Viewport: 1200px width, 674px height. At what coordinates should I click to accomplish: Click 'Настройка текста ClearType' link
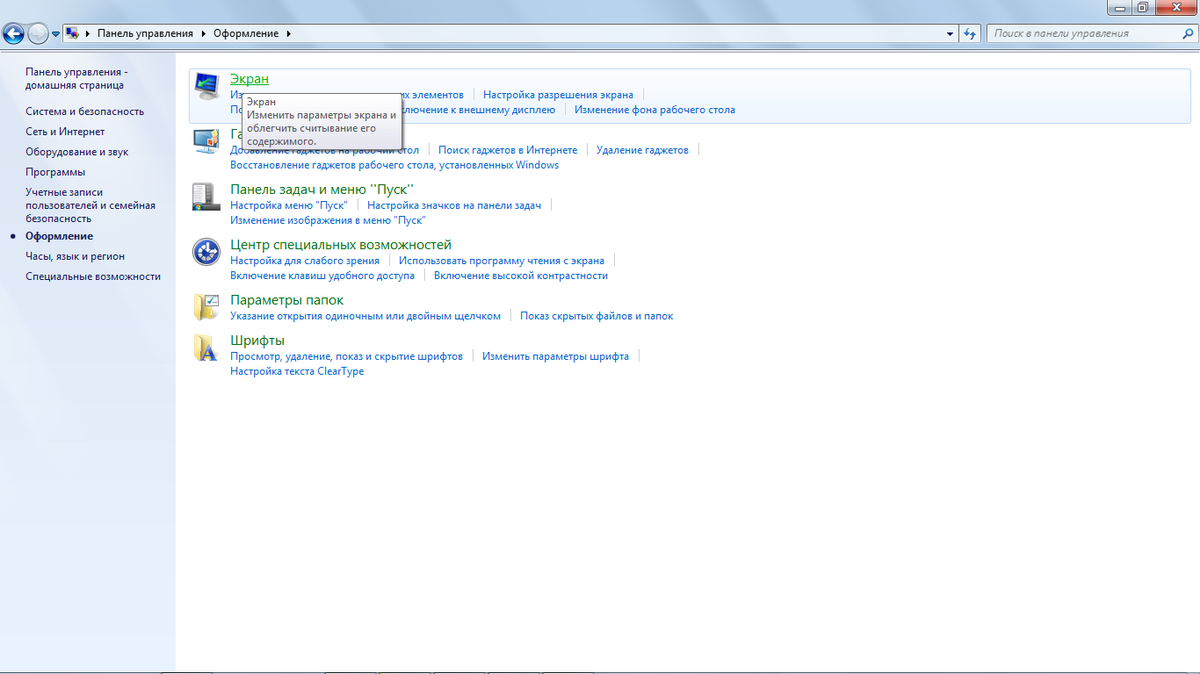point(297,371)
